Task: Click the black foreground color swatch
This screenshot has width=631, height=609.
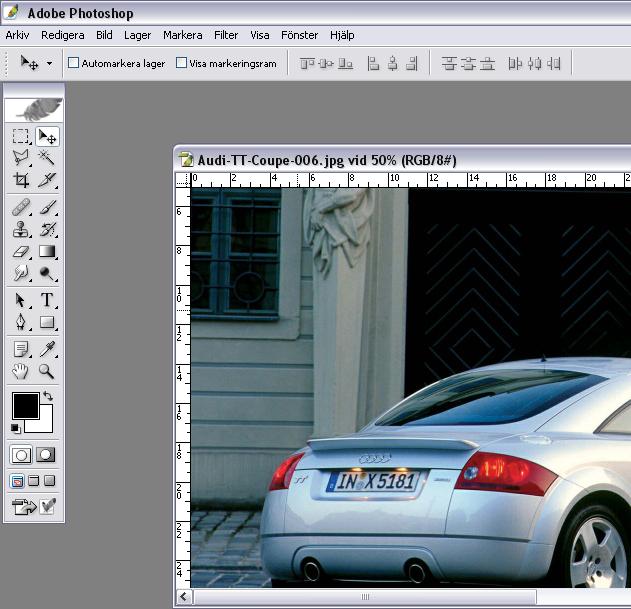Action: [25, 406]
